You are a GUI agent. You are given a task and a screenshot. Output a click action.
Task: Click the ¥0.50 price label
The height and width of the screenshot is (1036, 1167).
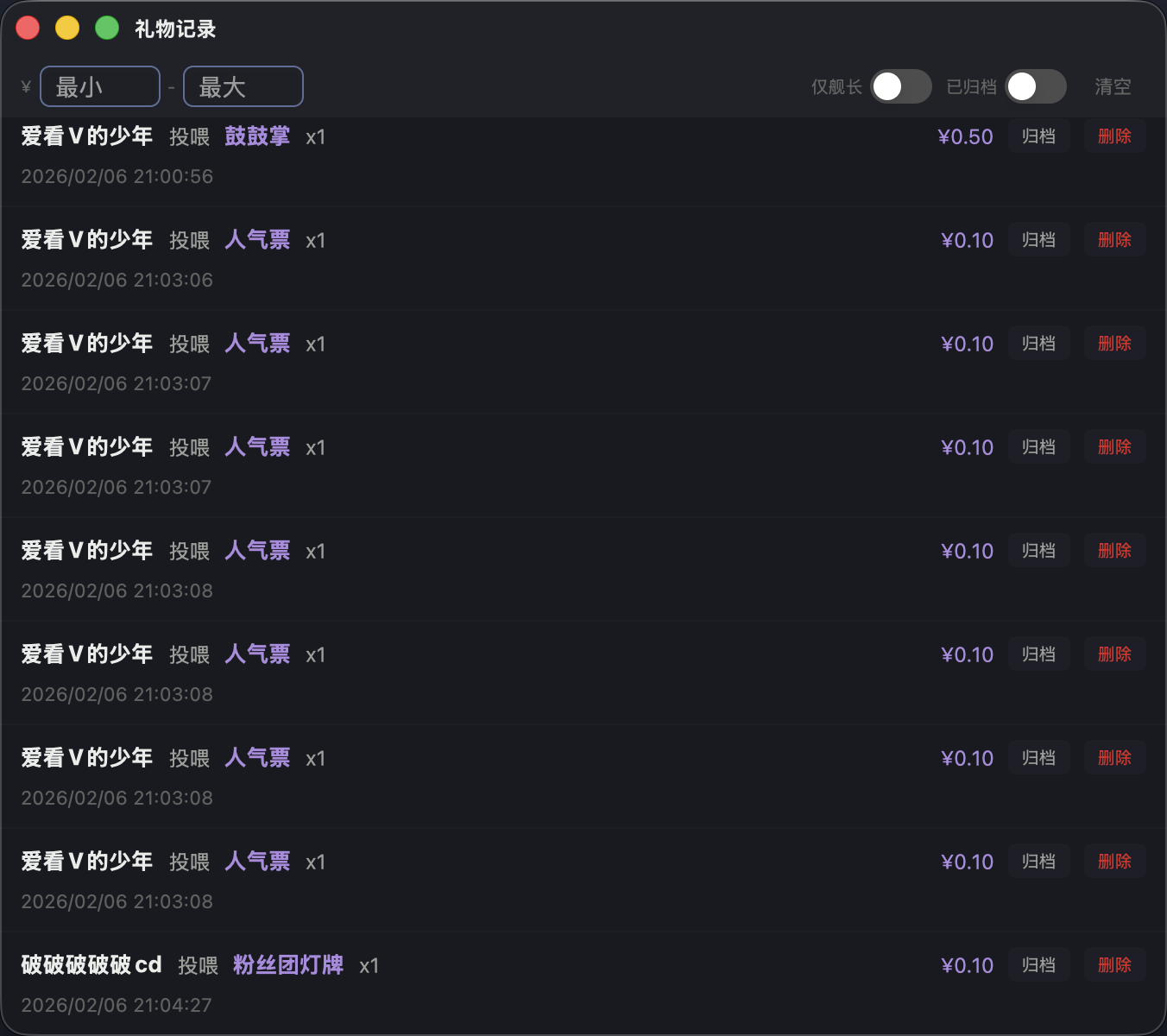click(x=966, y=136)
